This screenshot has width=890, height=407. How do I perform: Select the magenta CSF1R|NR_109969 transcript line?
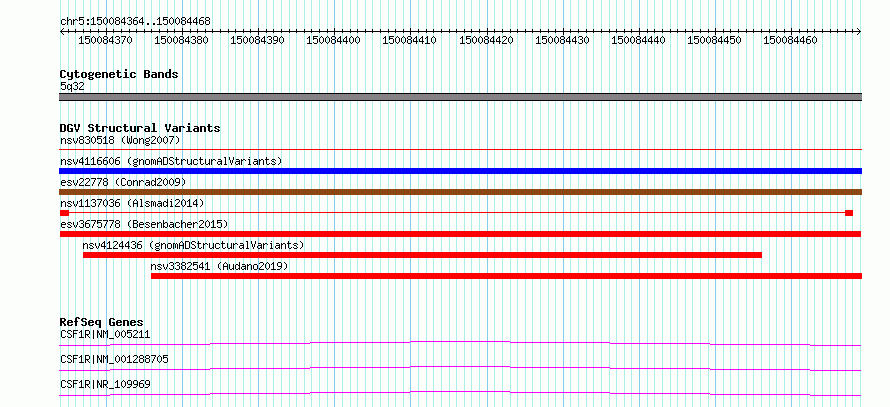460,393
